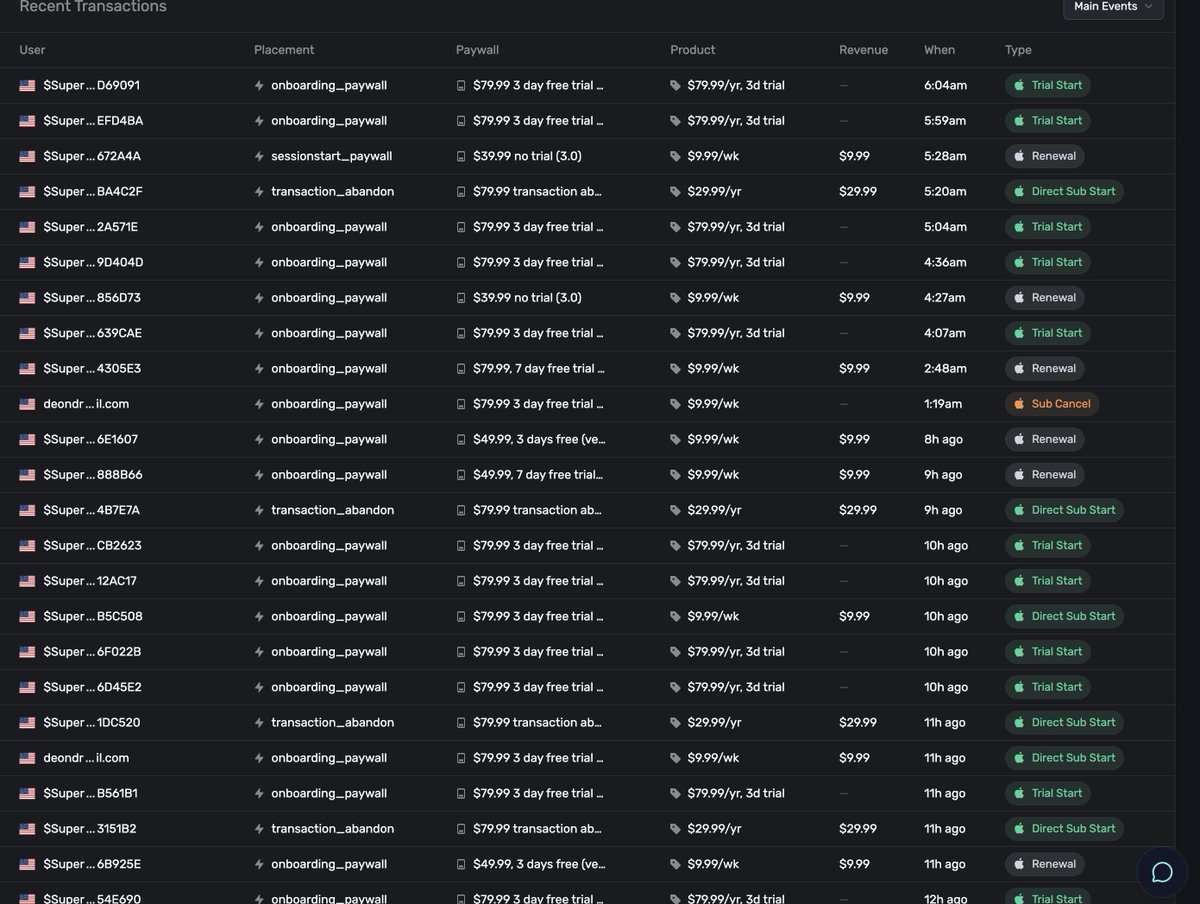This screenshot has width=1200, height=904.
Task: Open user $Super...B561B1
Action: 91,793
